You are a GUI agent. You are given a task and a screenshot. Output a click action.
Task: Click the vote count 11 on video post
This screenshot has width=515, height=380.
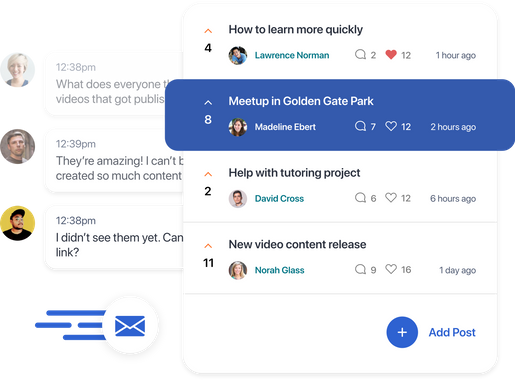(208, 263)
